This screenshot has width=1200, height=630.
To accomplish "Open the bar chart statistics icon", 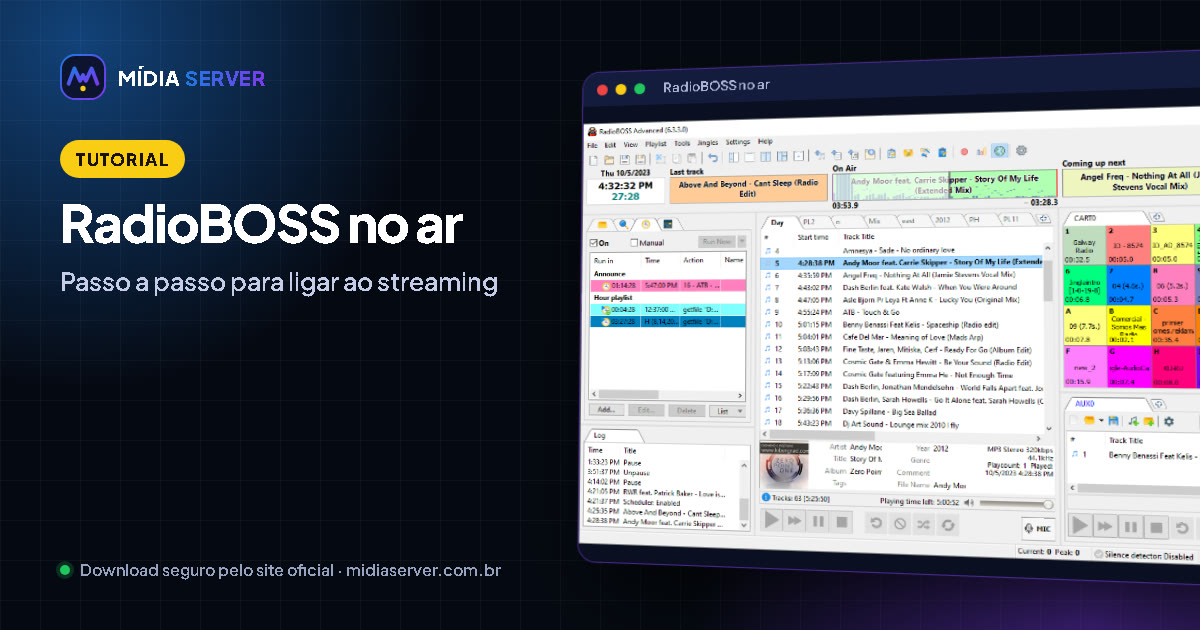I will 981,152.
